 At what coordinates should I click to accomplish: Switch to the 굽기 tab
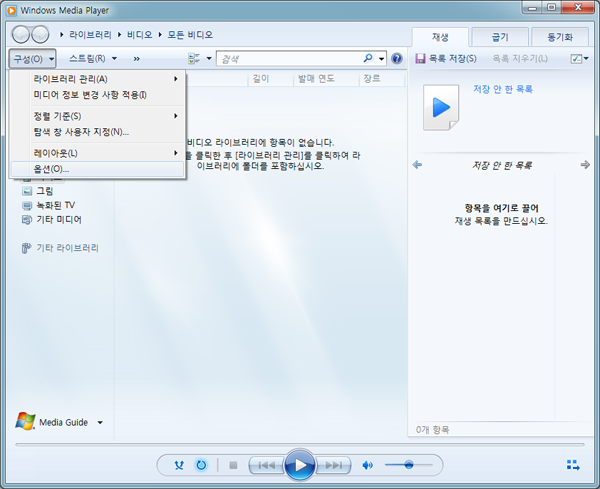(x=500, y=37)
